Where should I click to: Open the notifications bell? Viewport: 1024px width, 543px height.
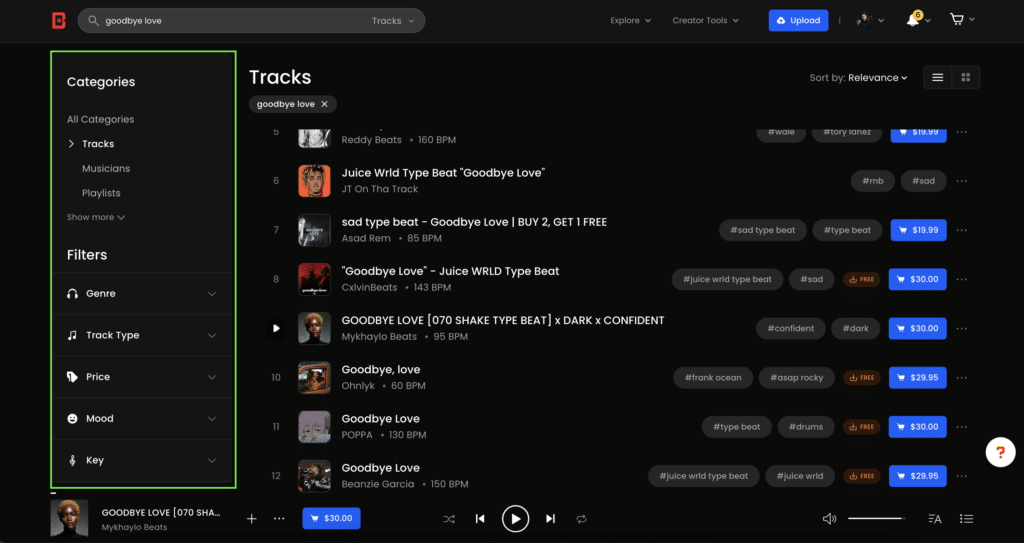913,20
